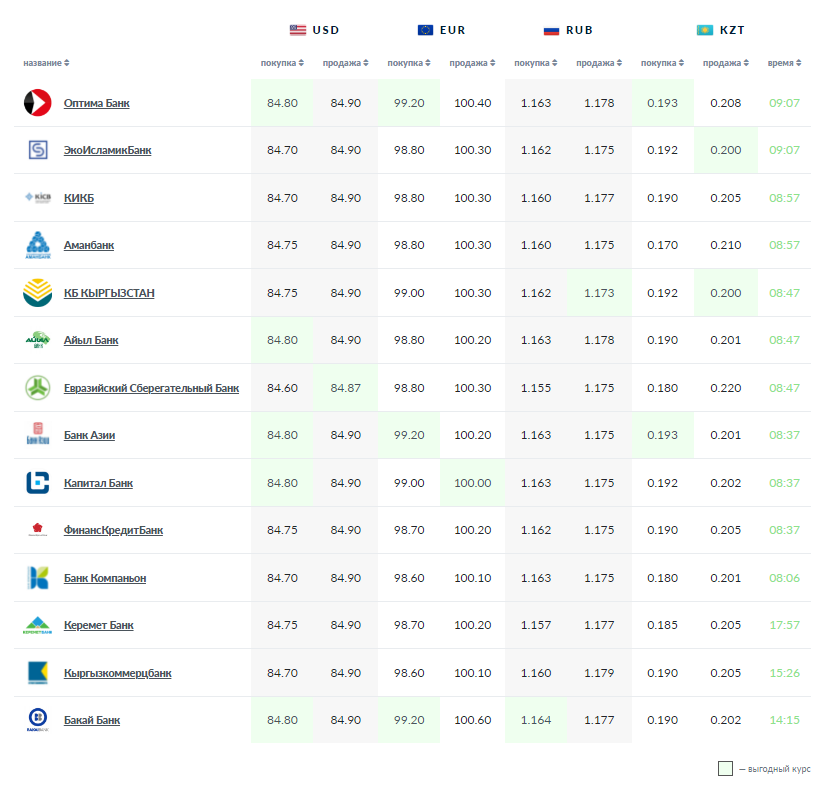Sort by KZT покупка column
Viewport: 825px width, 790px height.
coord(661,63)
